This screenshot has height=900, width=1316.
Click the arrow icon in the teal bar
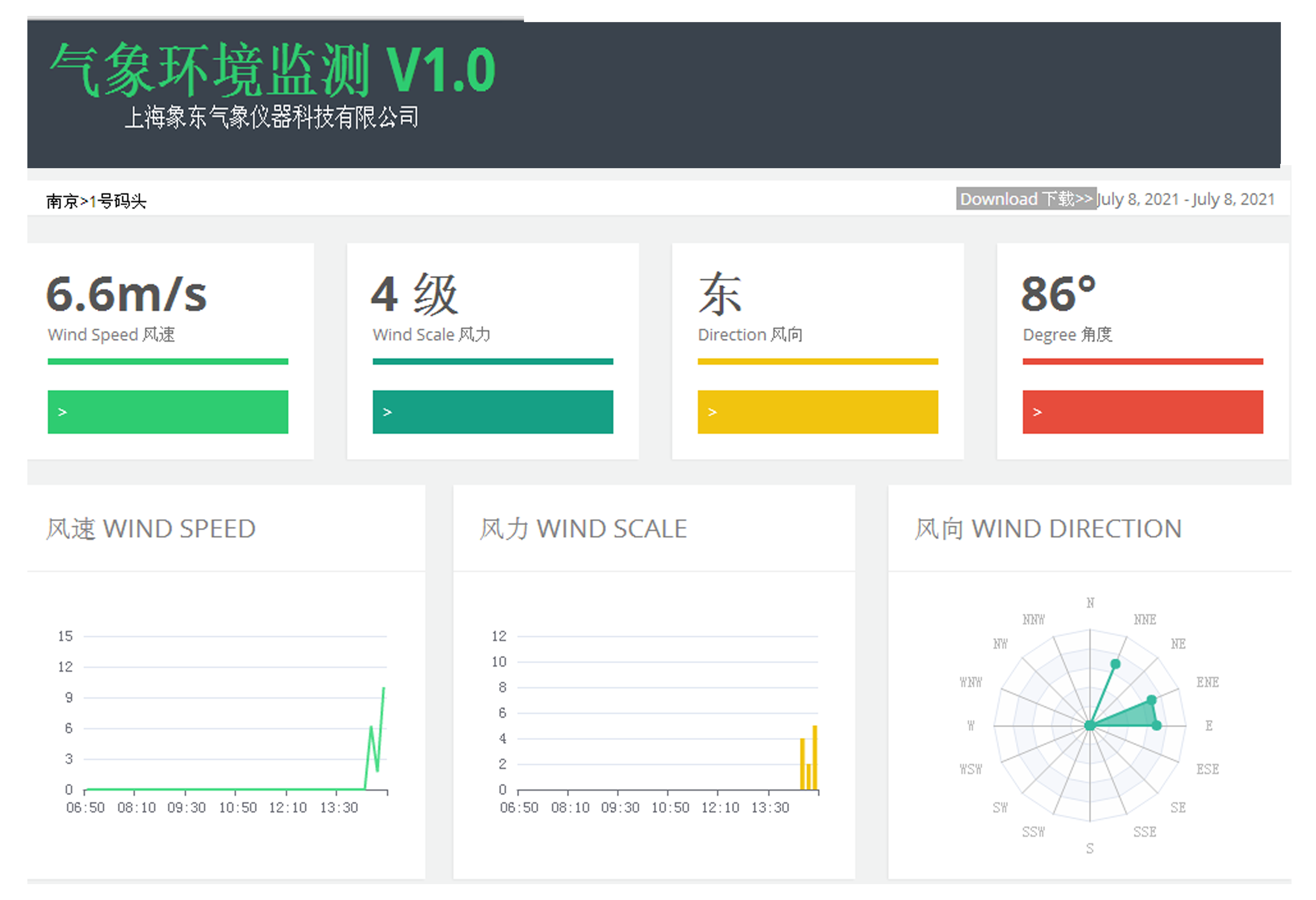387,412
